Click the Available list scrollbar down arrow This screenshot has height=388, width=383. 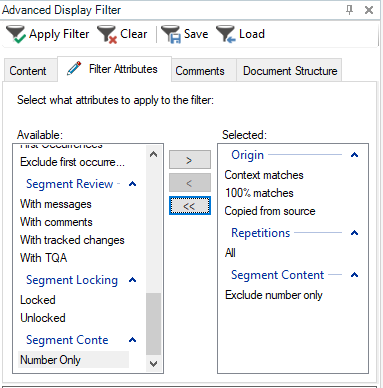tap(153, 364)
